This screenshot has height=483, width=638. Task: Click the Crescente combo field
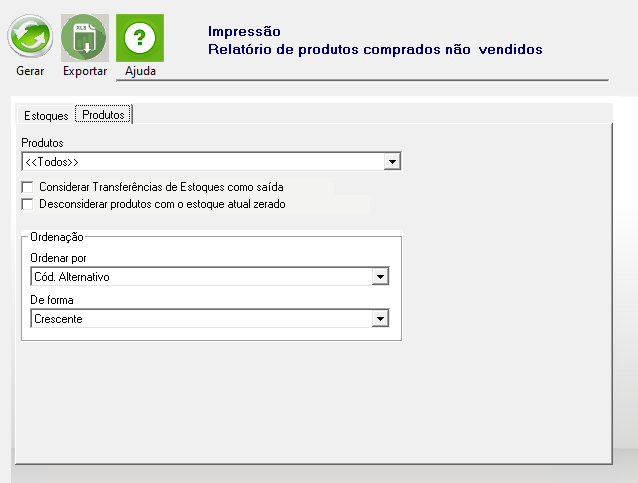210,319
